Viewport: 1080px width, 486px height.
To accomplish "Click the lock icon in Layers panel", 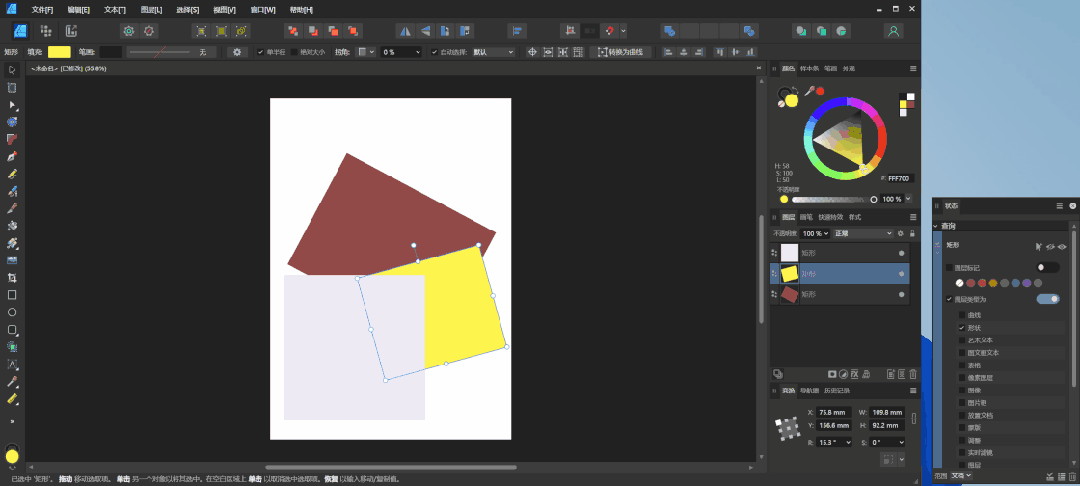I will pos(912,233).
